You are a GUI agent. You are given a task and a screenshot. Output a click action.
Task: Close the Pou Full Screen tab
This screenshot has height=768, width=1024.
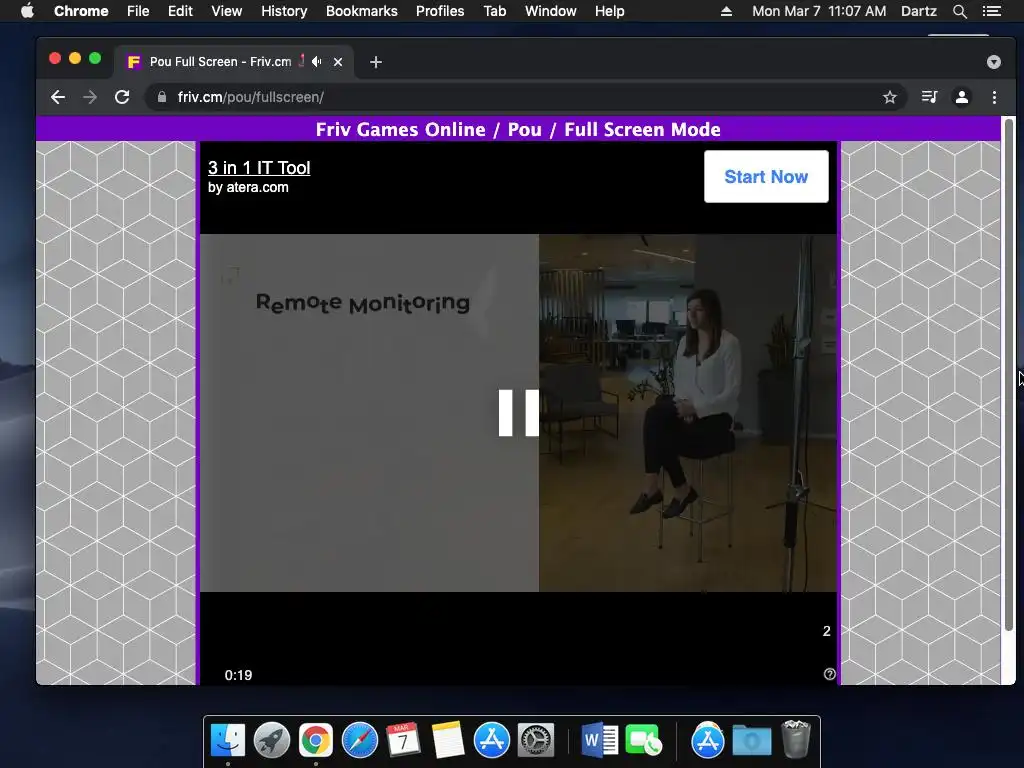(338, 62)
